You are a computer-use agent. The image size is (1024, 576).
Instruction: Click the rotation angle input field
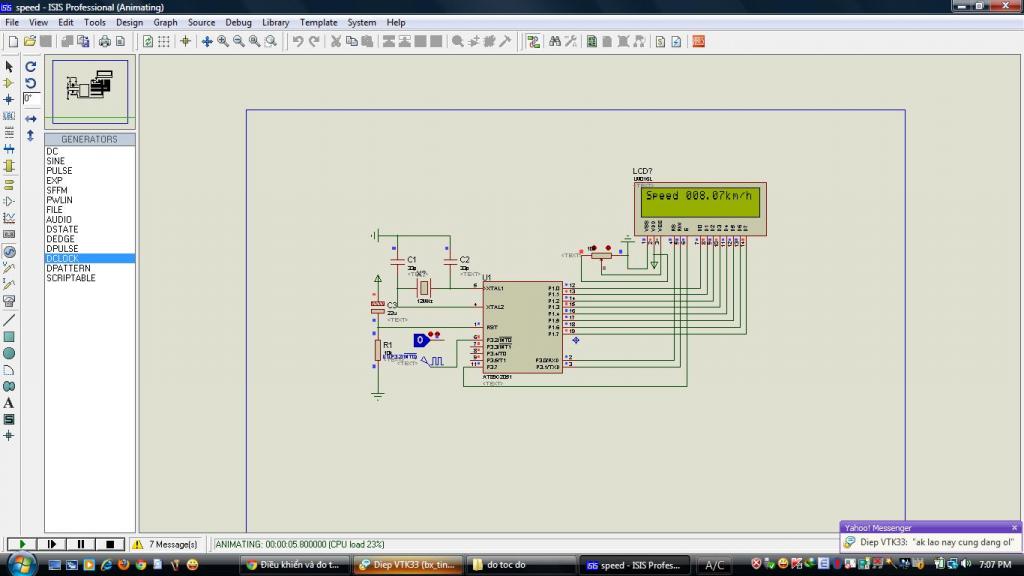click(31, 99)
